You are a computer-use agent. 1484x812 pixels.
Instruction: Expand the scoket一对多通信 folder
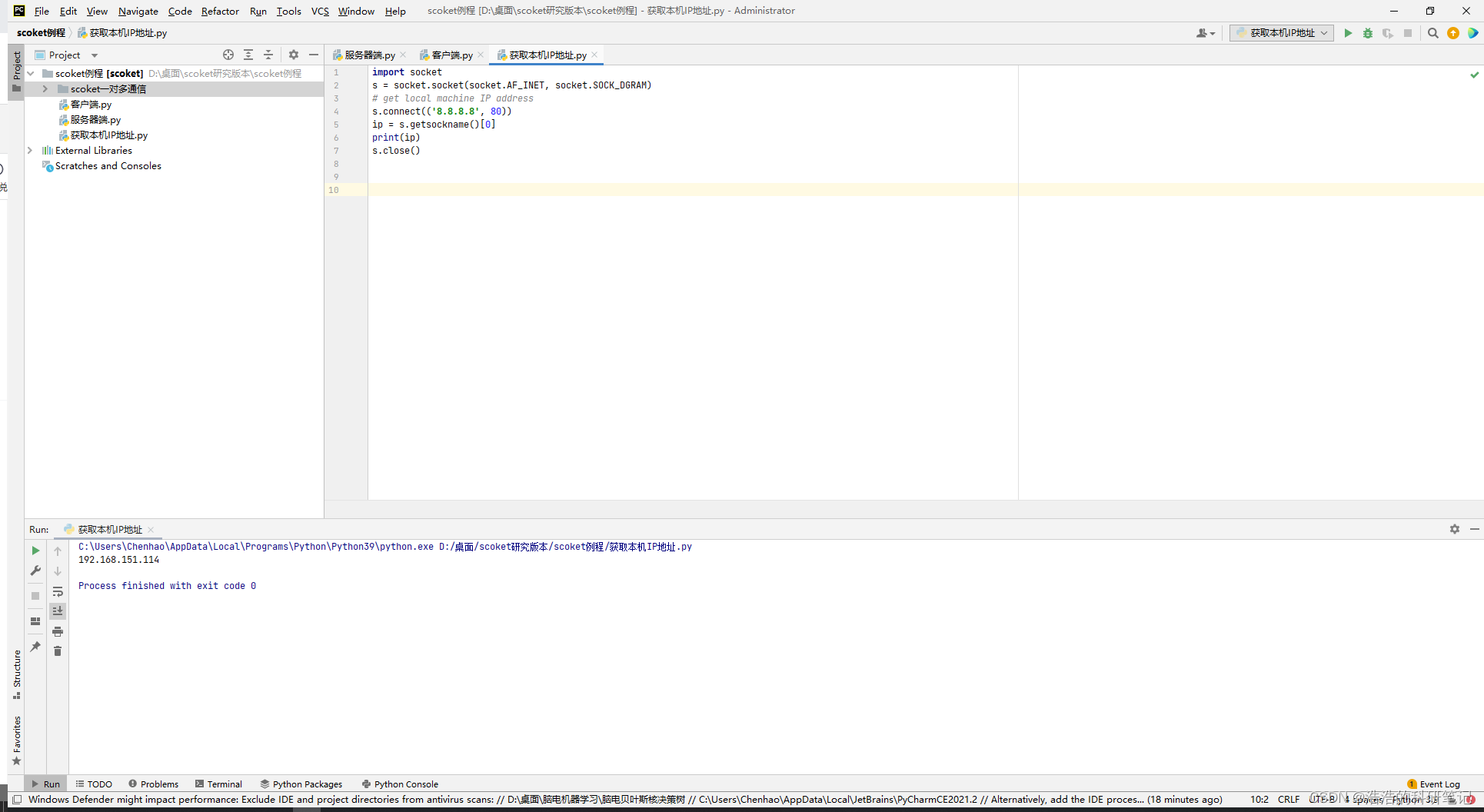click(x=45, y=89)
